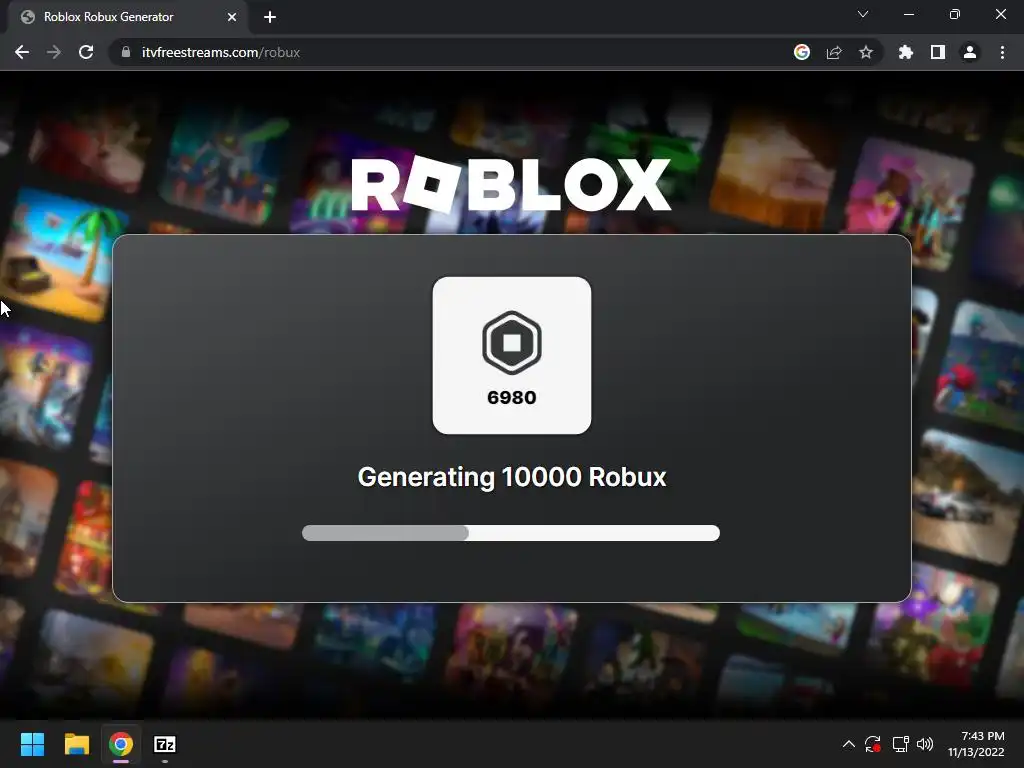
Task: Click the Chrome taskbar icon
Action: (x=121, y=744)
